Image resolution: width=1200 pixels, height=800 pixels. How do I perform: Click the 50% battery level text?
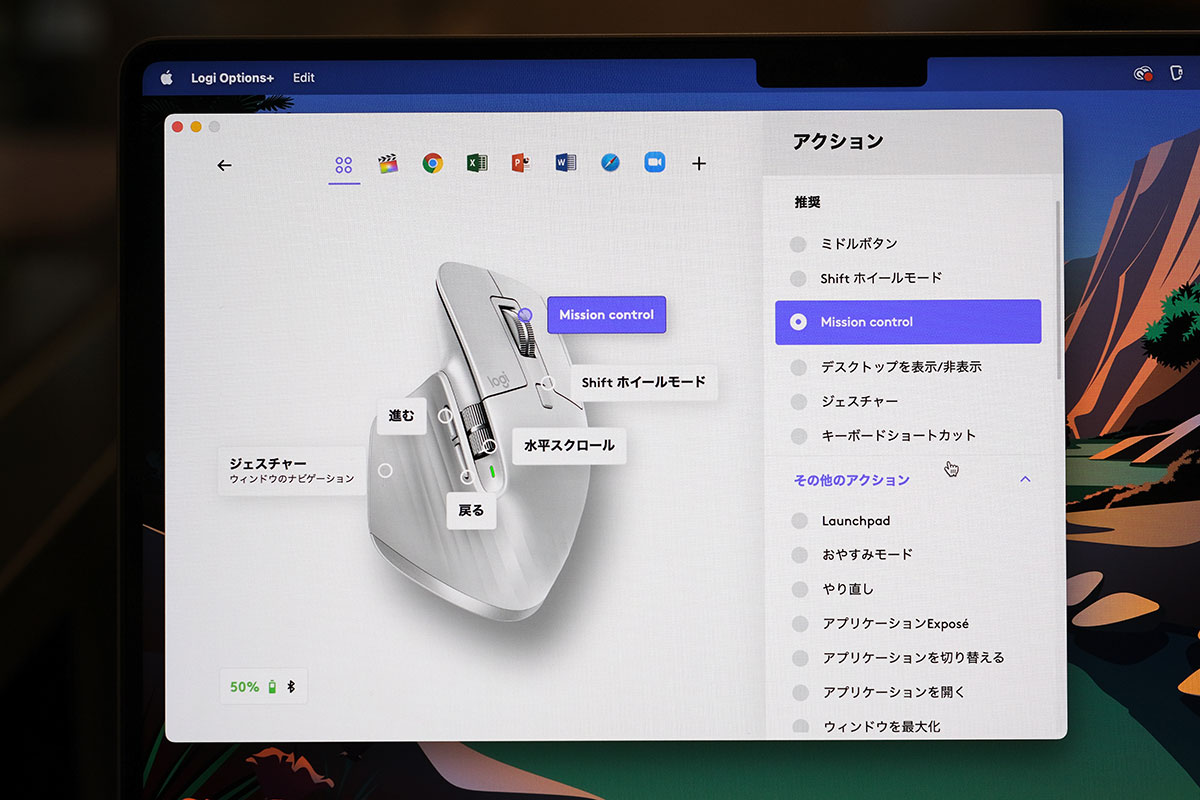tap(244, 687)
